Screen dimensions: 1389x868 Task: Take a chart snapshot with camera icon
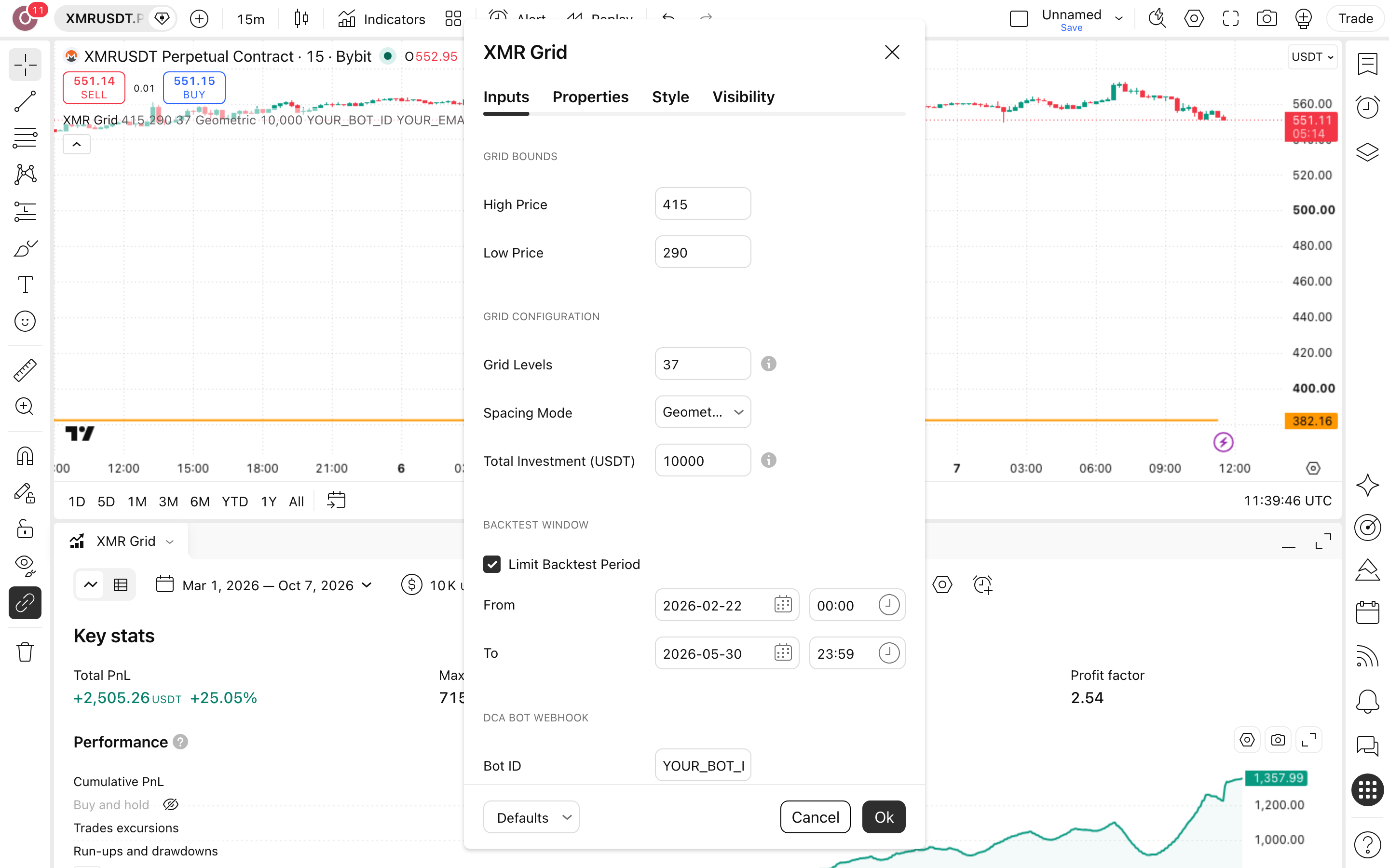pyautogui.click(x=1266, y=18)
